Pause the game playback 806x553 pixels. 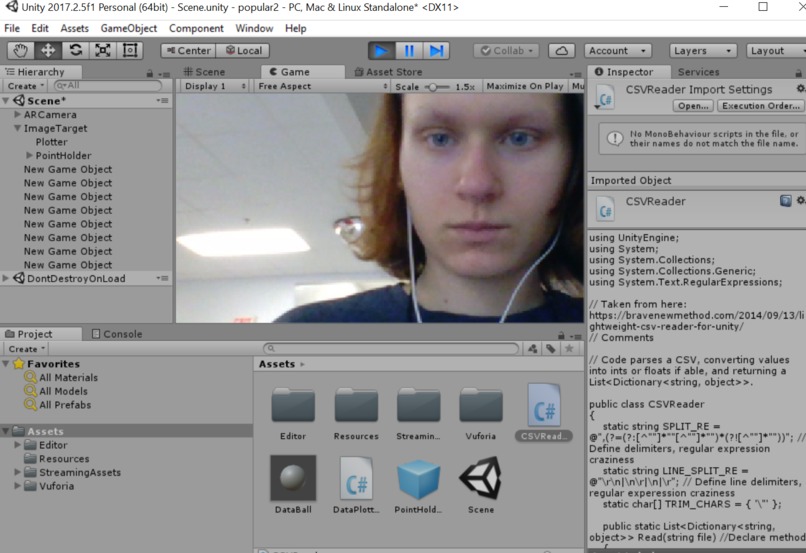409,50
